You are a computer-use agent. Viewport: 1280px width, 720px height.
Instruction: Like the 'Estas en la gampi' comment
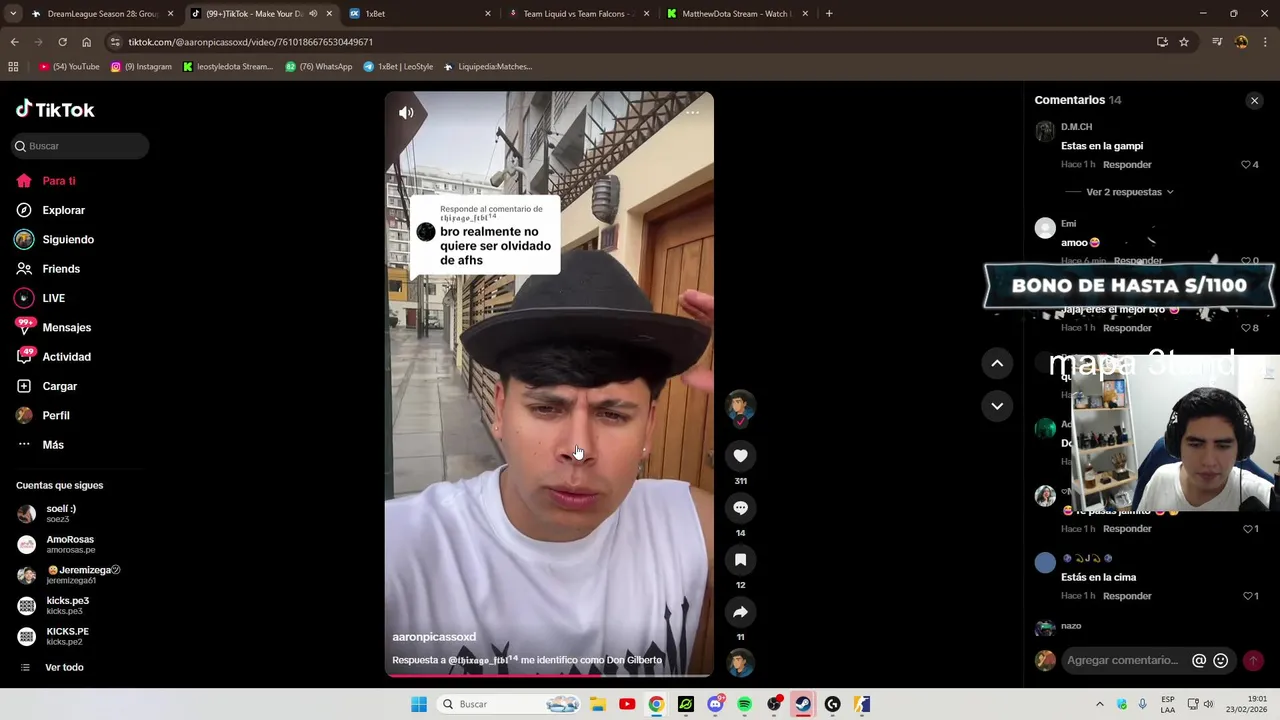point(1246,165)
